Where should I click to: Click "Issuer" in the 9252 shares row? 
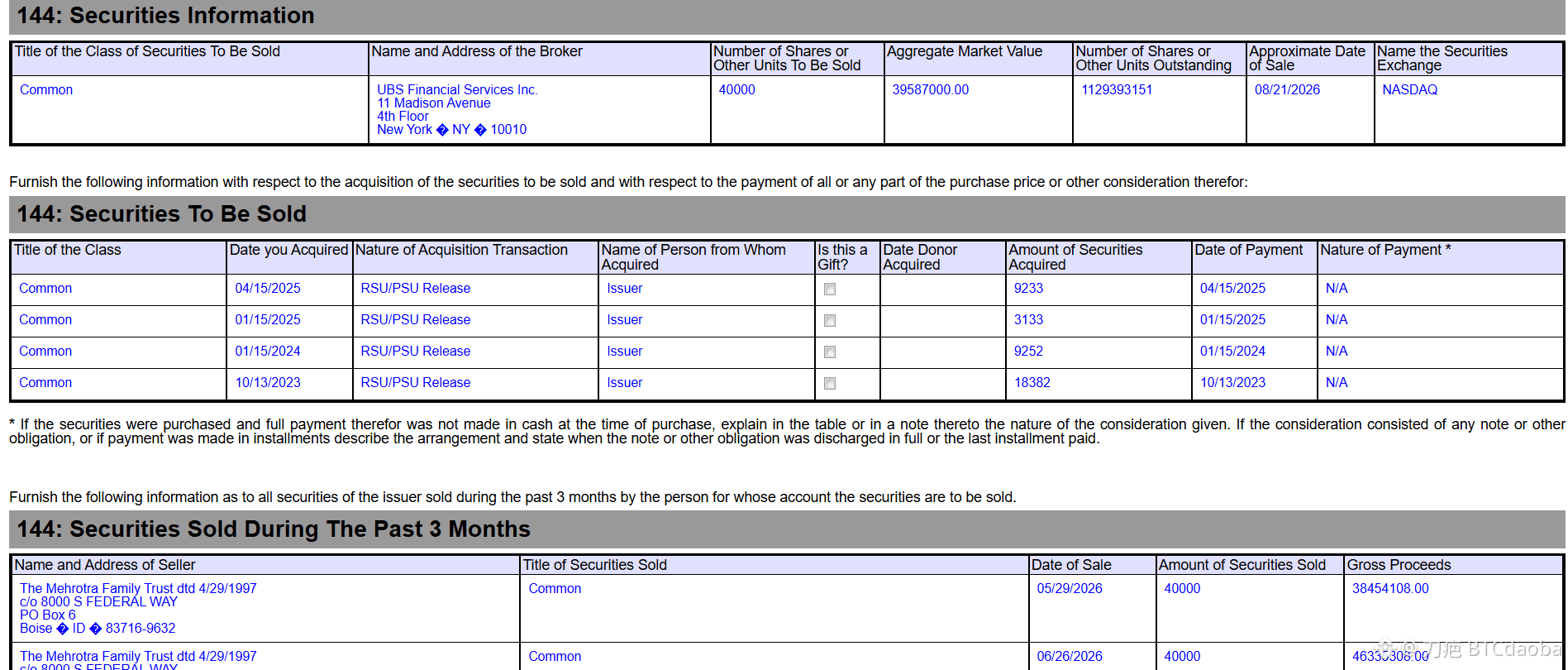coord(624,351)
